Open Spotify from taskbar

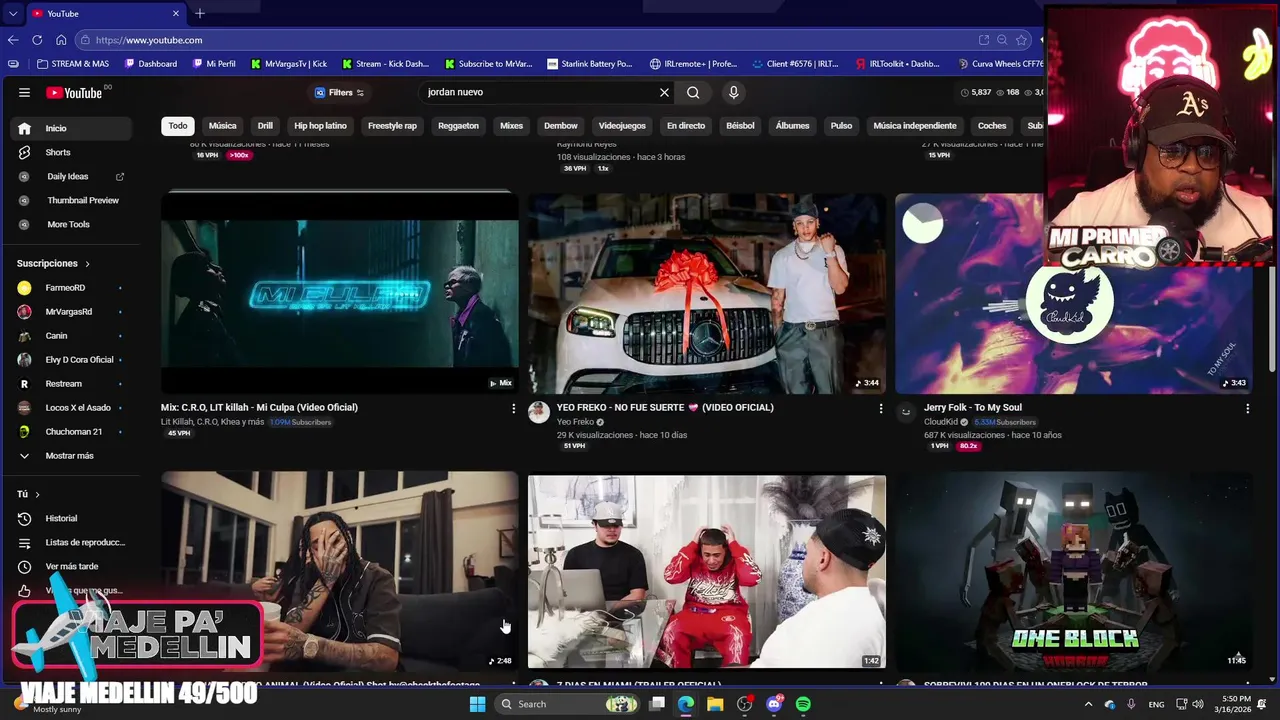click(803, 704)
